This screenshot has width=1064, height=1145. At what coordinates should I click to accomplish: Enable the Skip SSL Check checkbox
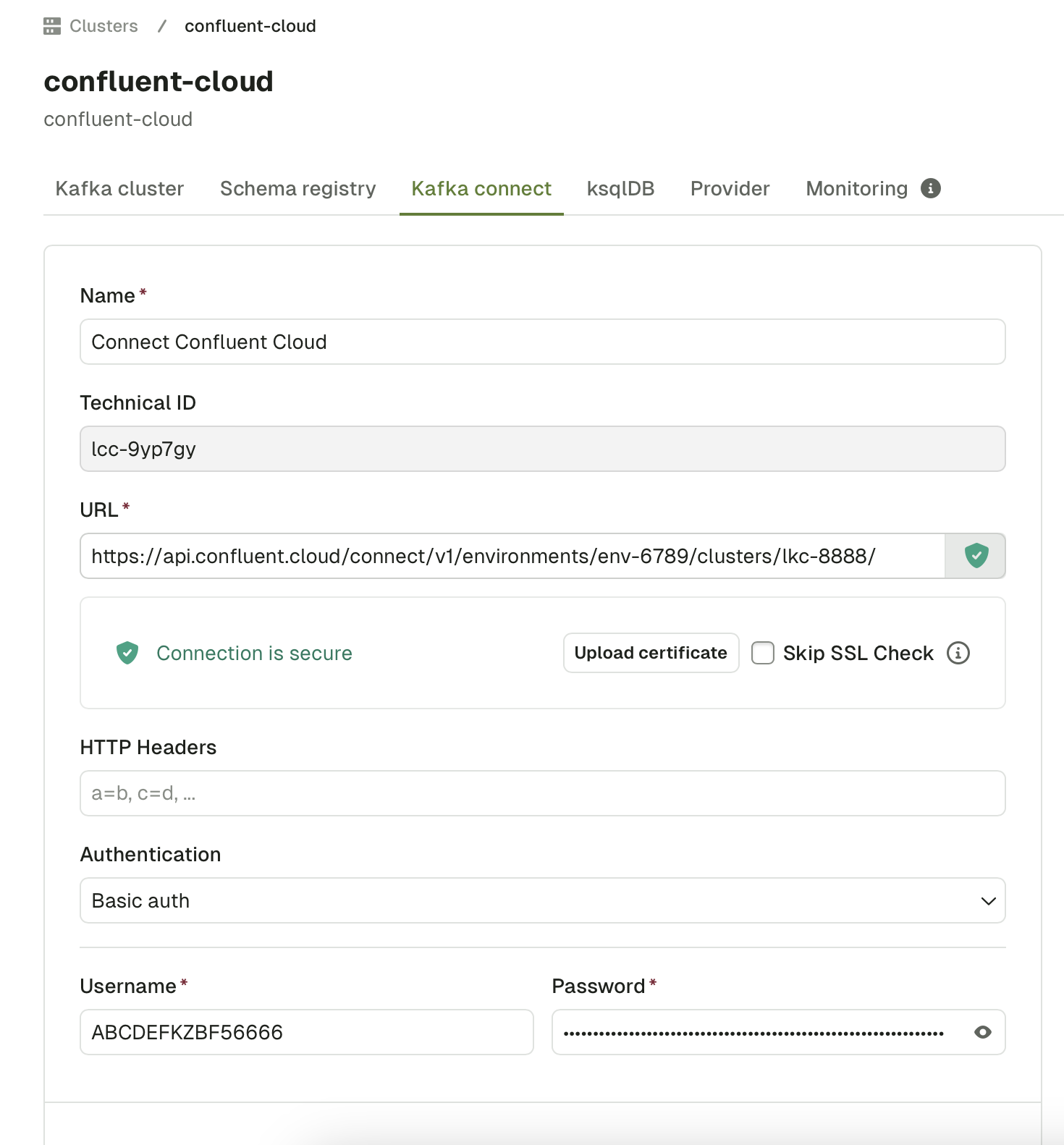(763, 653)
